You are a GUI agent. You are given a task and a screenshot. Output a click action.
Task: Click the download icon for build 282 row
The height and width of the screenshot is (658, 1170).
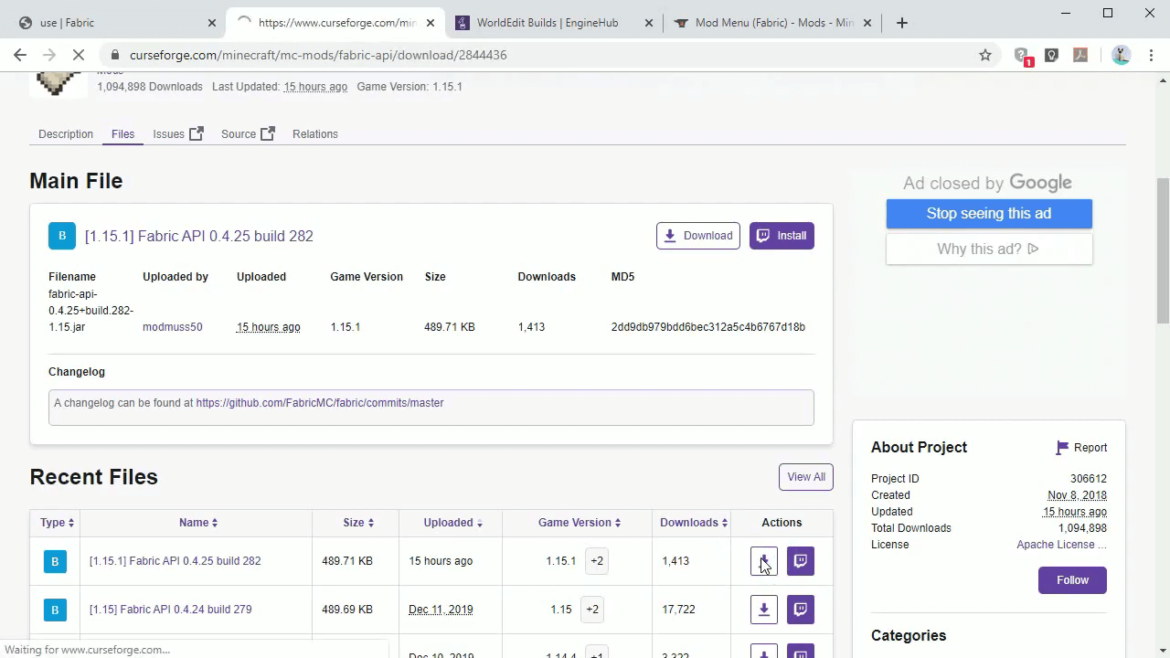click(x=763, y=561)
